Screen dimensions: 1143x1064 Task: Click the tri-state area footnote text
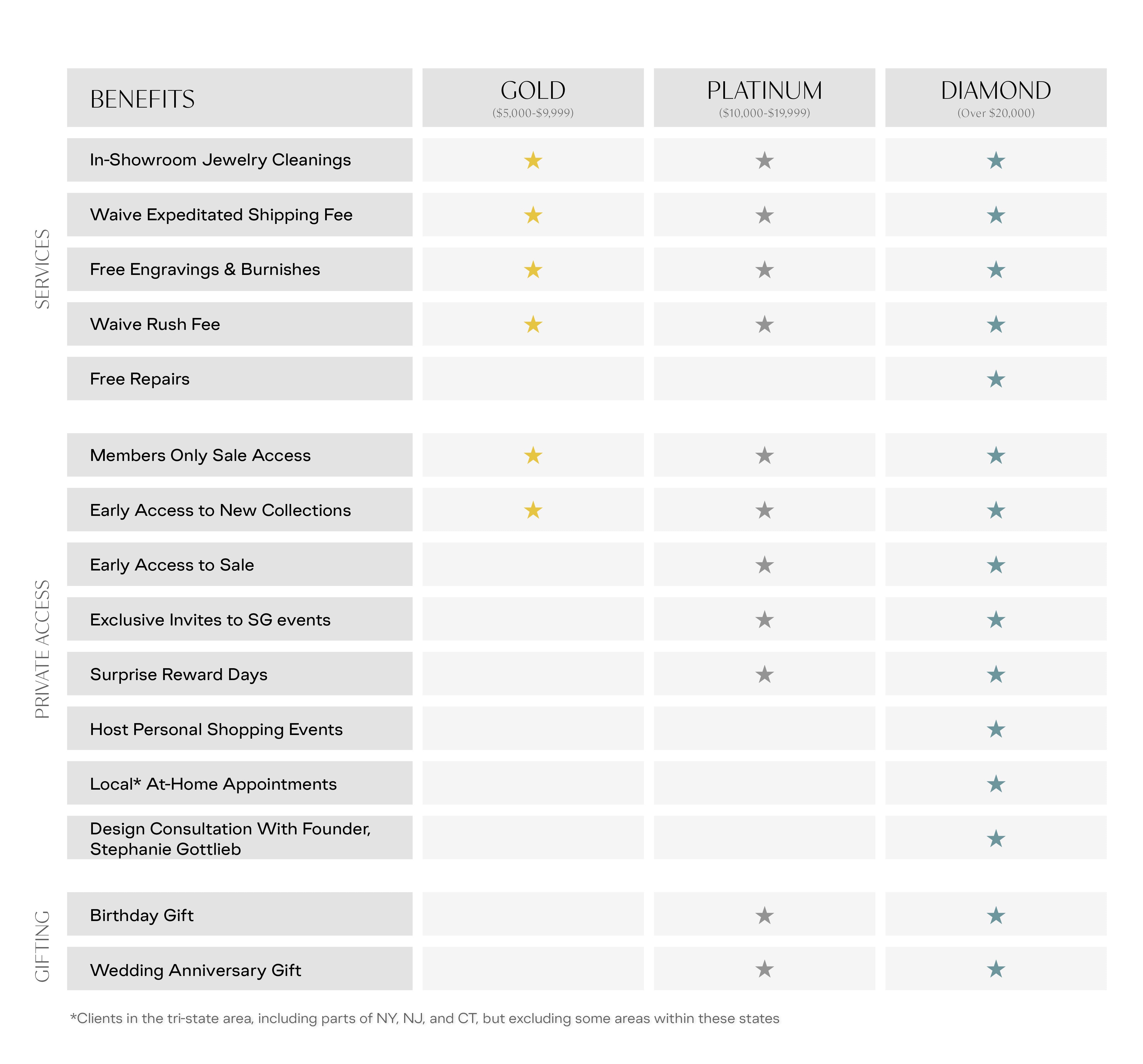[424, 1019]
